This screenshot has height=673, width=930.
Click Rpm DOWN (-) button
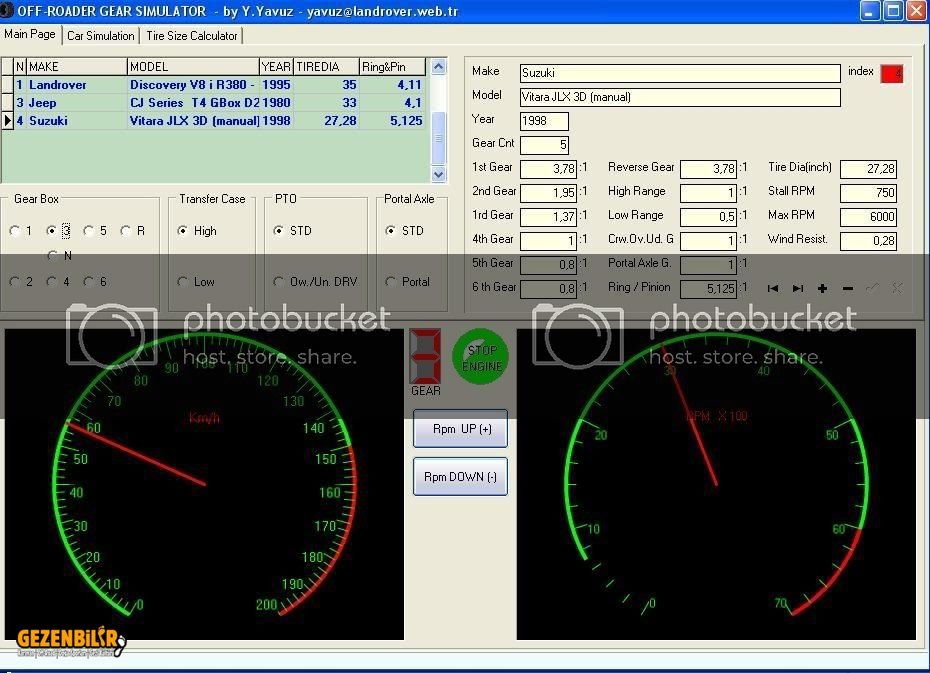click(x=460, y=477)
